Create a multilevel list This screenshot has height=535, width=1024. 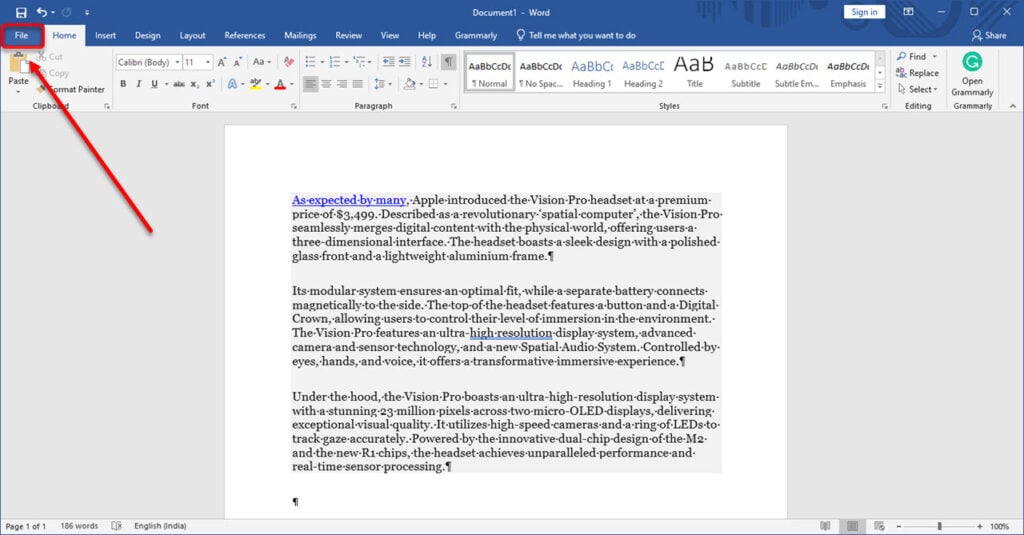tap(359, 62)
